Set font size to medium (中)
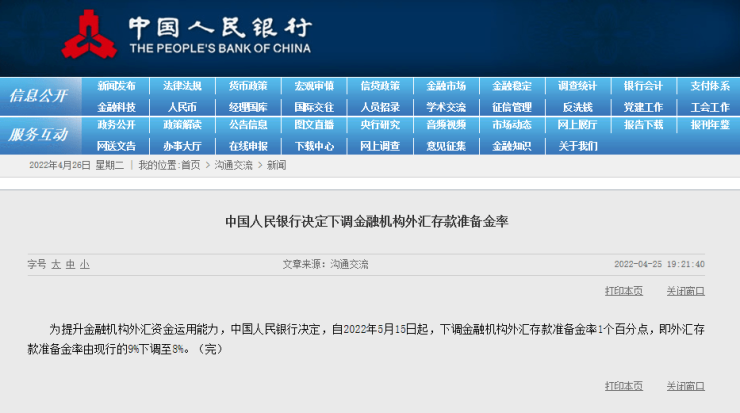 70,264
